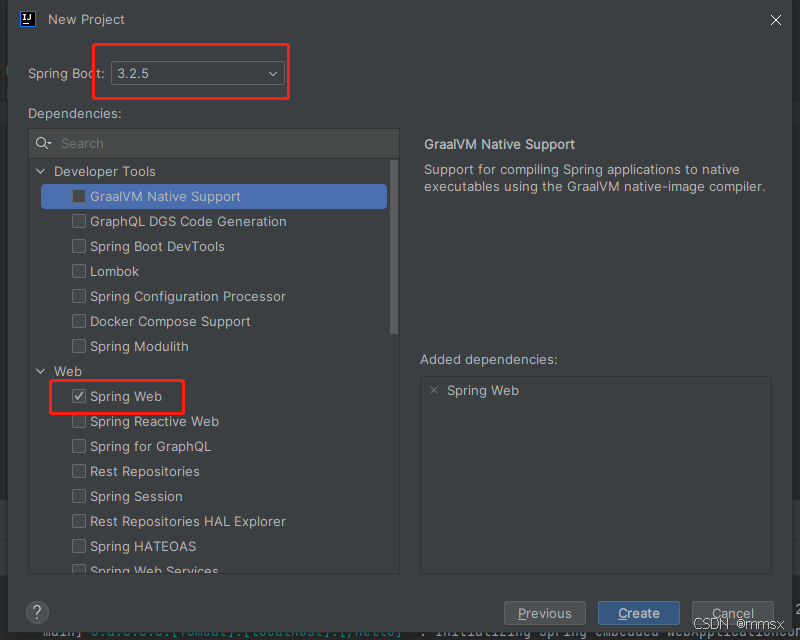Check Docker Compose Support
Viewport: 800px width, 640px height.
[79, 322]
